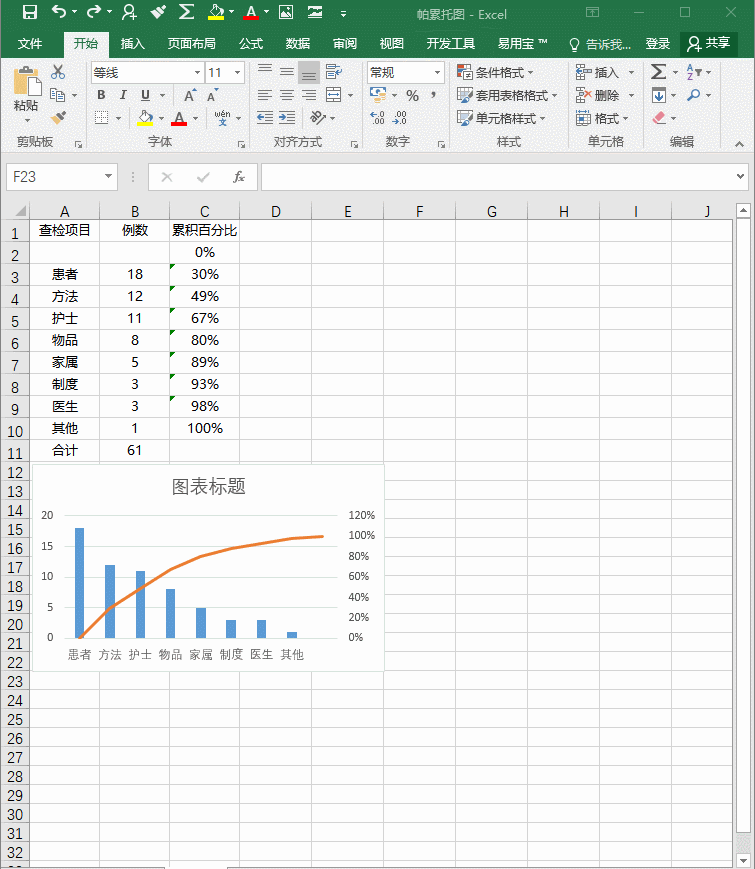Apply Comma Style number format

click(x=433, y=95)
